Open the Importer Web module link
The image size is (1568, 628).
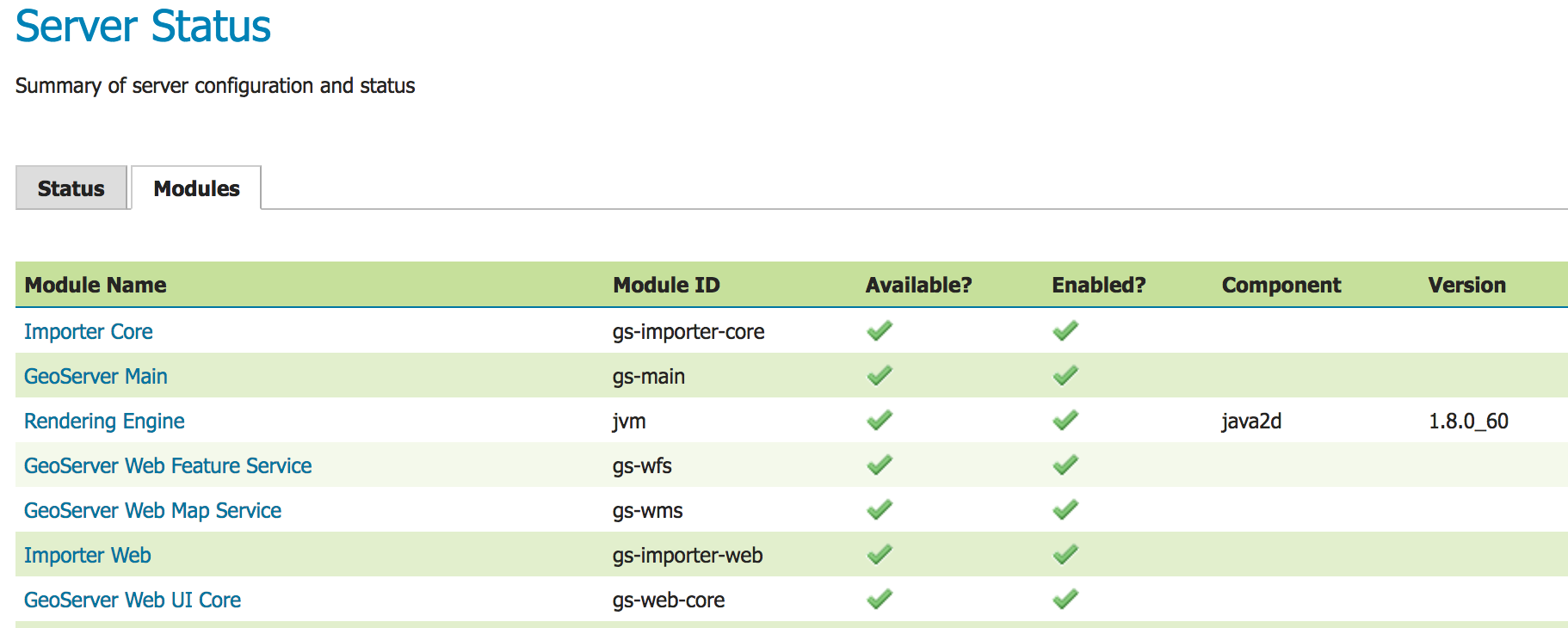[88, 556]
